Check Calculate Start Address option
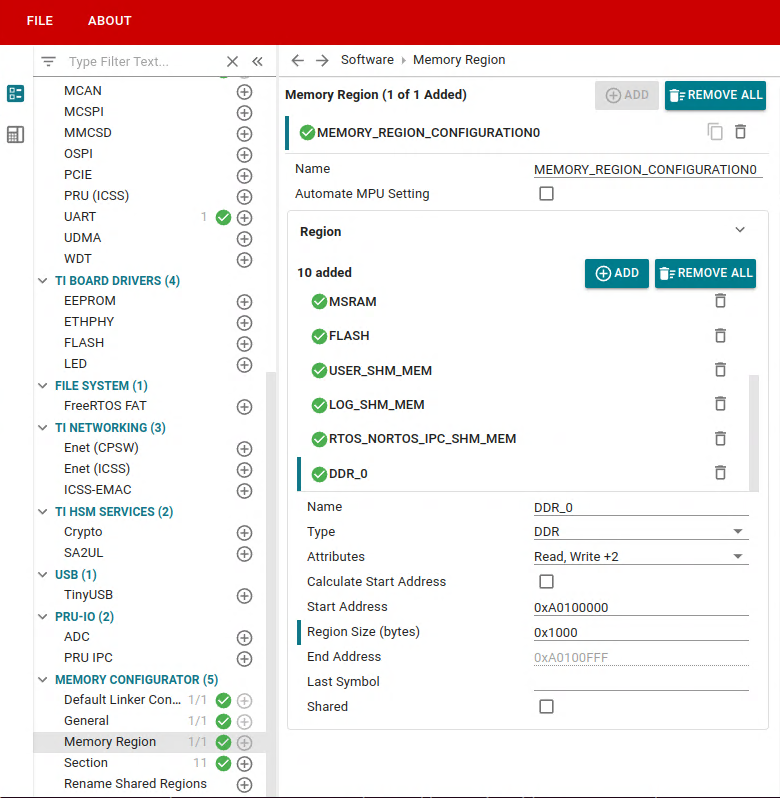The image size is (780, 798). tap(546, 582)
